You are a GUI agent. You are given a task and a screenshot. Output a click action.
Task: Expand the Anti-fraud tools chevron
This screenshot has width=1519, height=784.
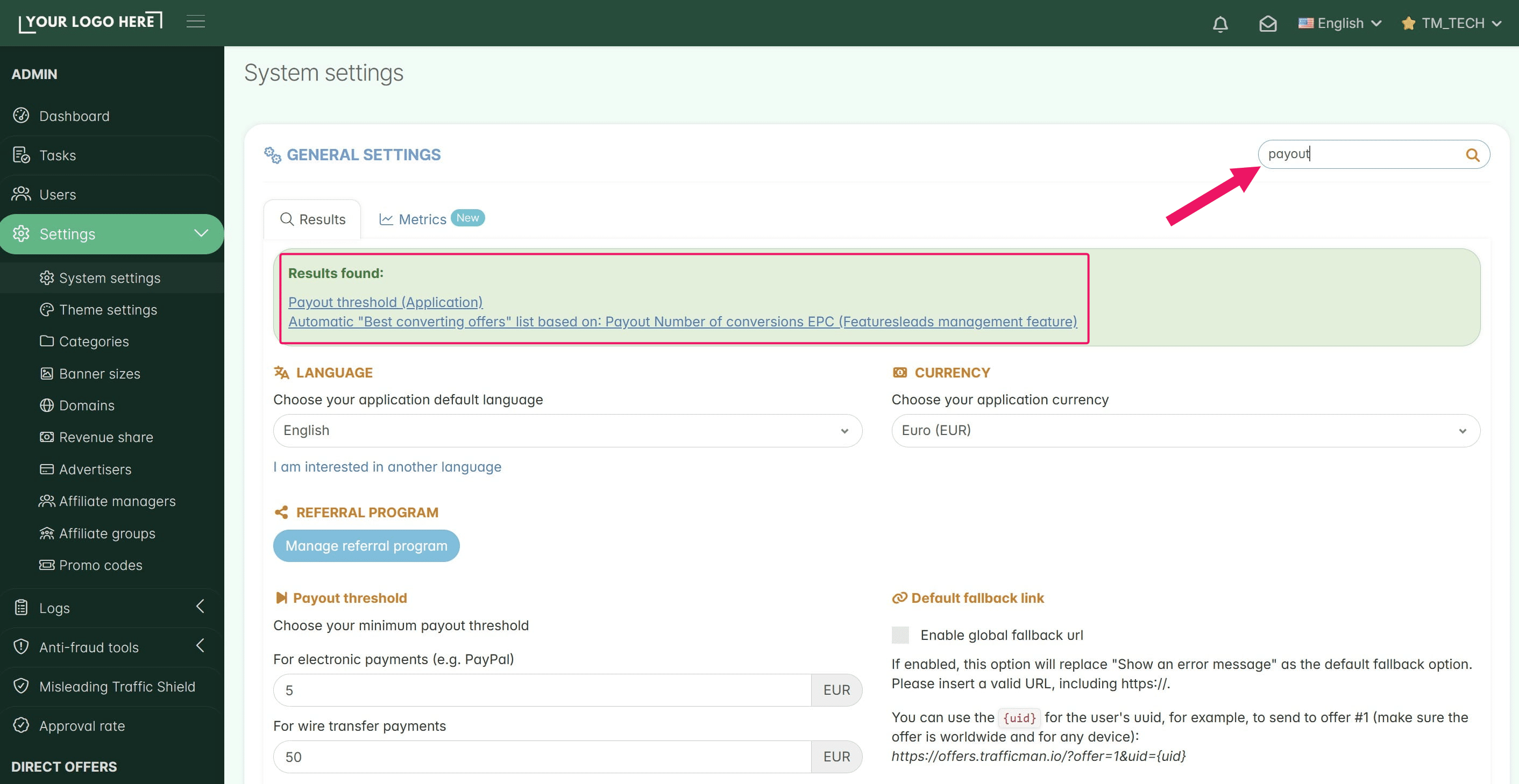201,645
